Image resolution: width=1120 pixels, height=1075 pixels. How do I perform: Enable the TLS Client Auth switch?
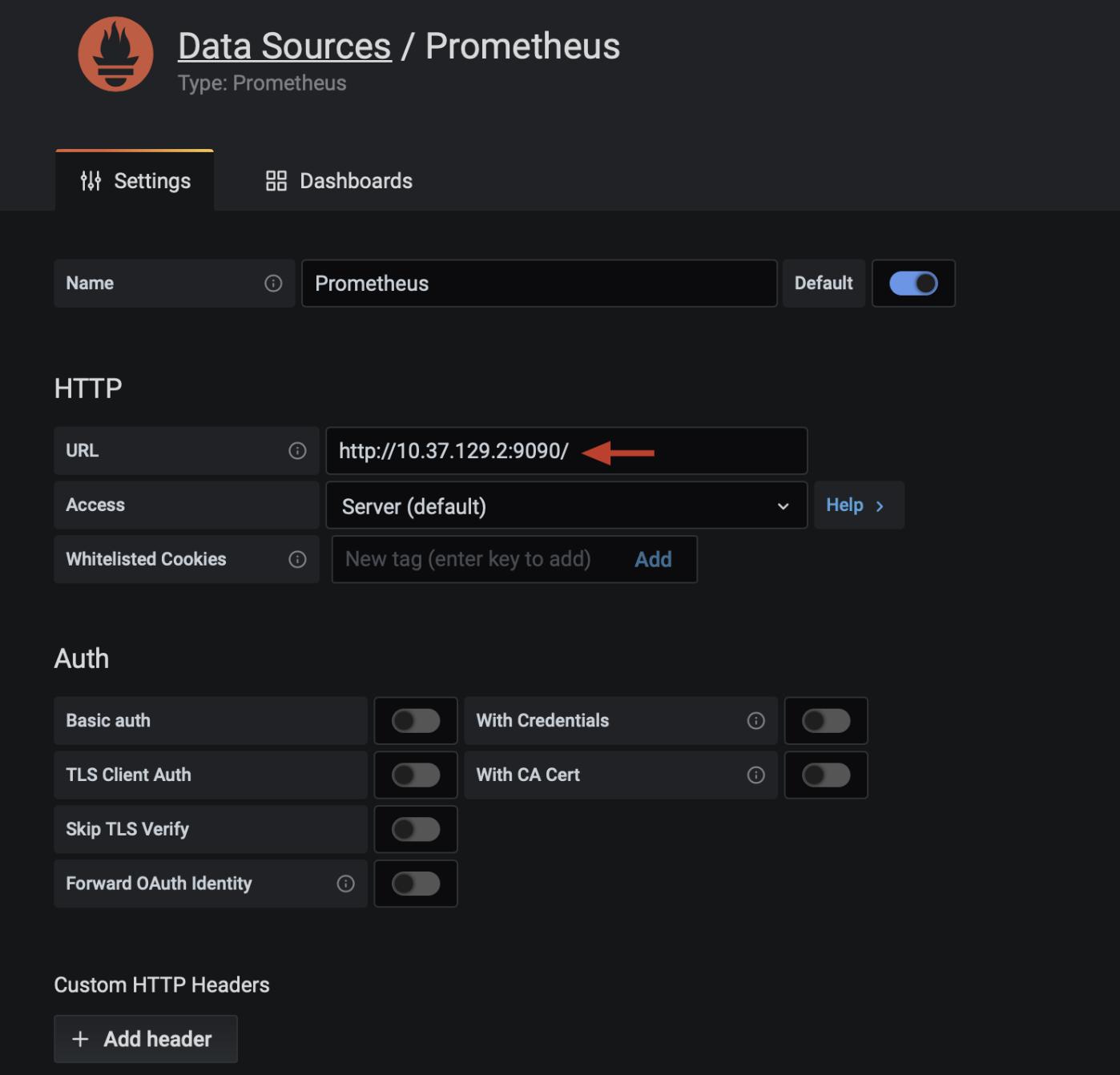point(416,775)
